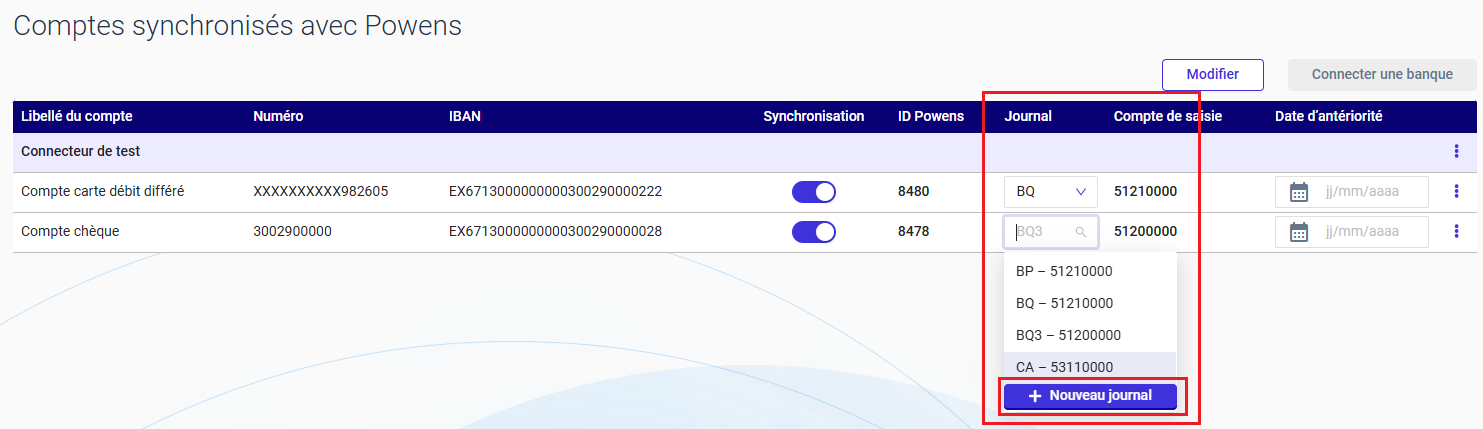
Task: Click the Nouveau journal button
Action: [1090, 396]
